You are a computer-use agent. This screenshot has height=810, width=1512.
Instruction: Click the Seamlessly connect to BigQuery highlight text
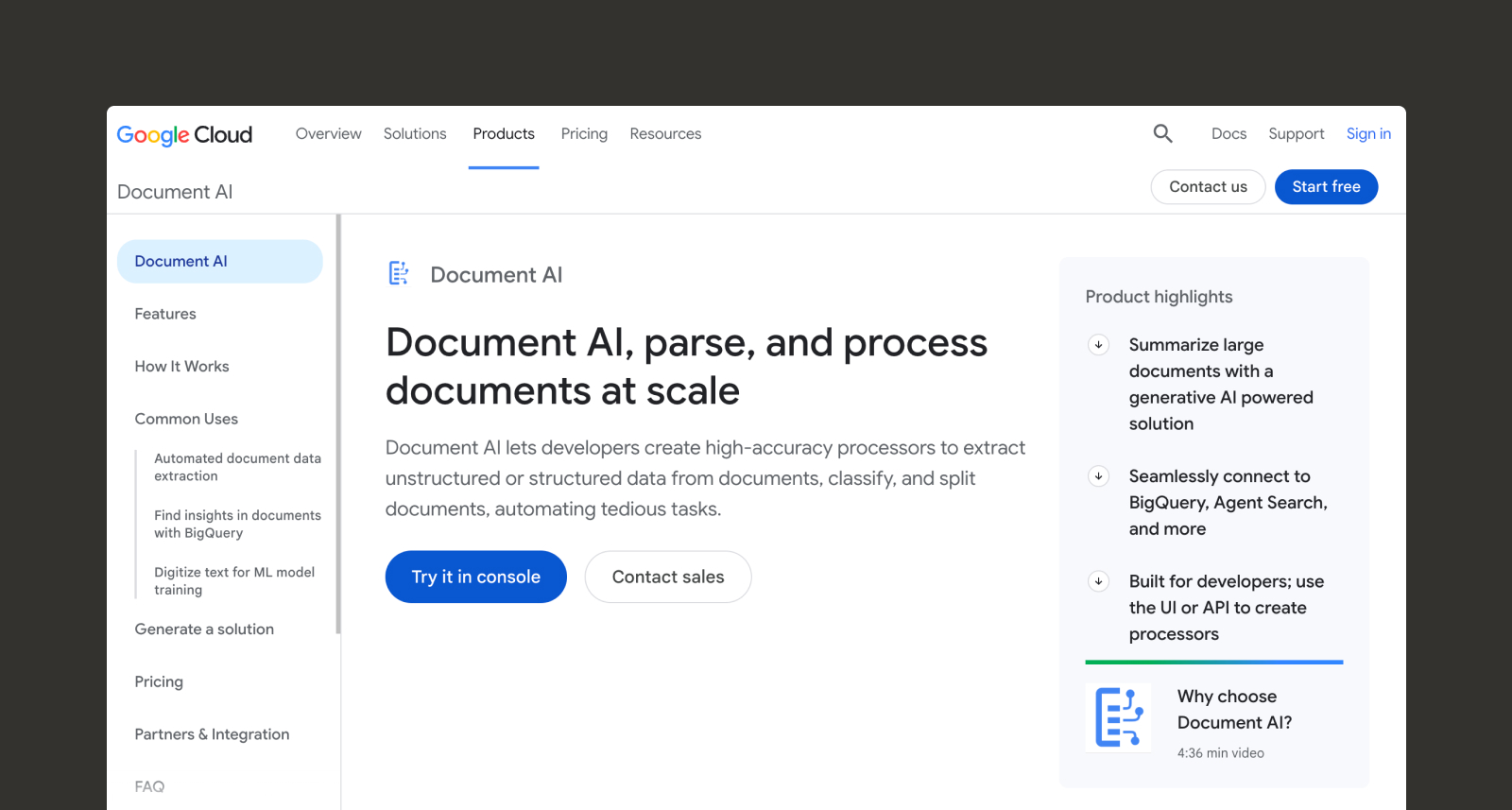point(1228,502)
